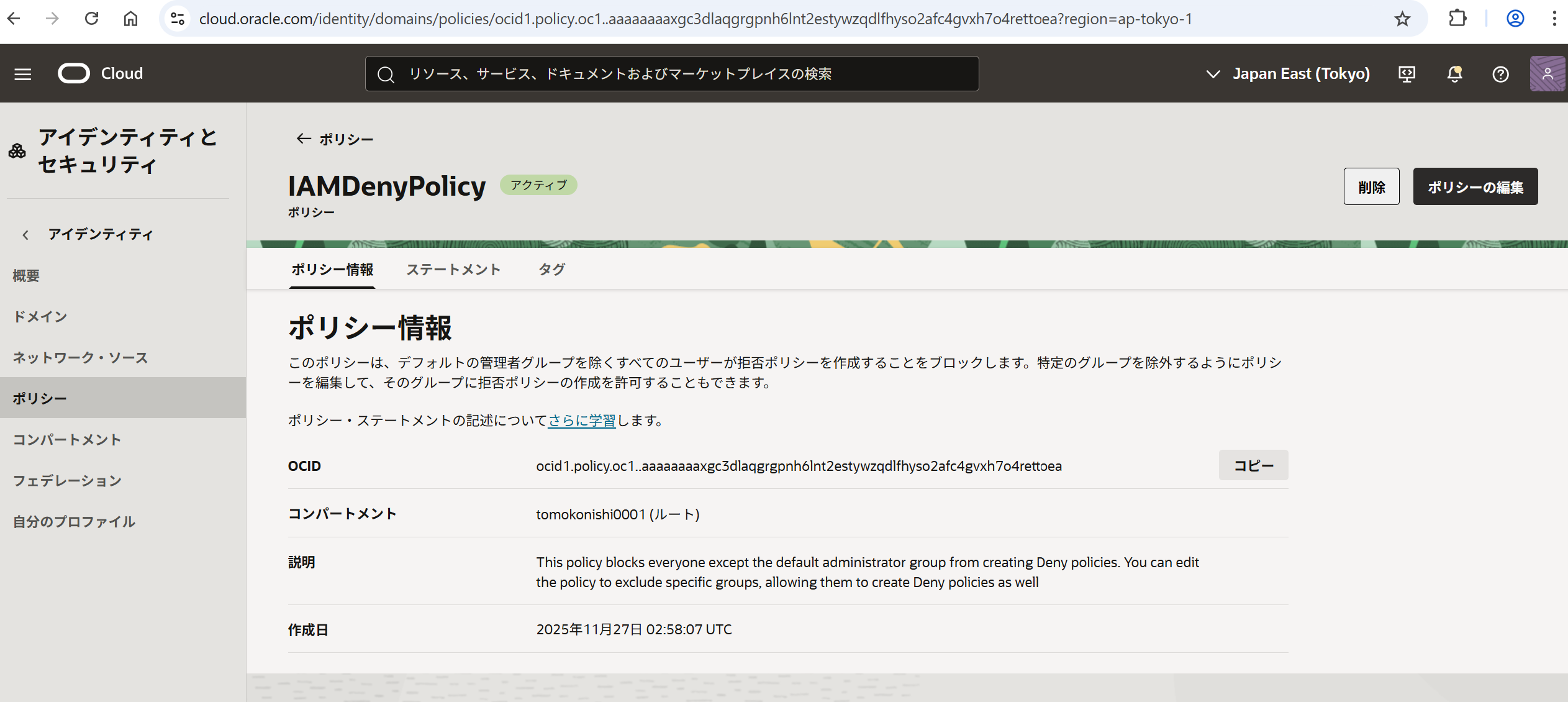Click the ポリシーの編集 button

1475,186
